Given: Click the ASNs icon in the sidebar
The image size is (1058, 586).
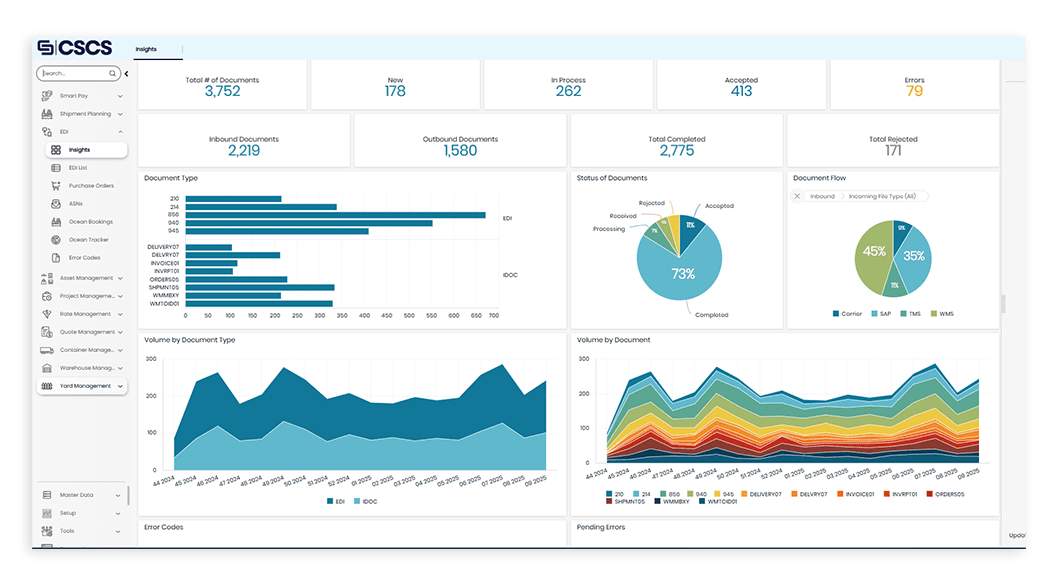Looking at the screenshot, I should point(56,204).
